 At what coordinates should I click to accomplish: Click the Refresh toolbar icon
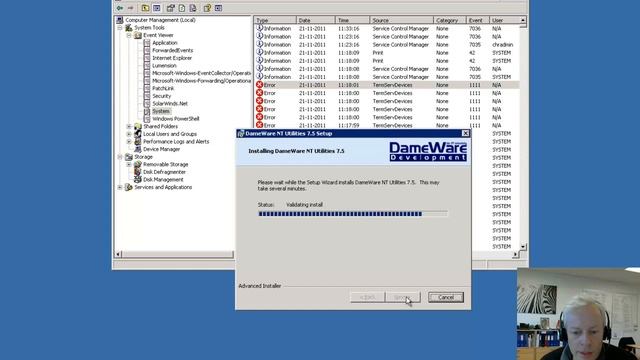(182, 8)
